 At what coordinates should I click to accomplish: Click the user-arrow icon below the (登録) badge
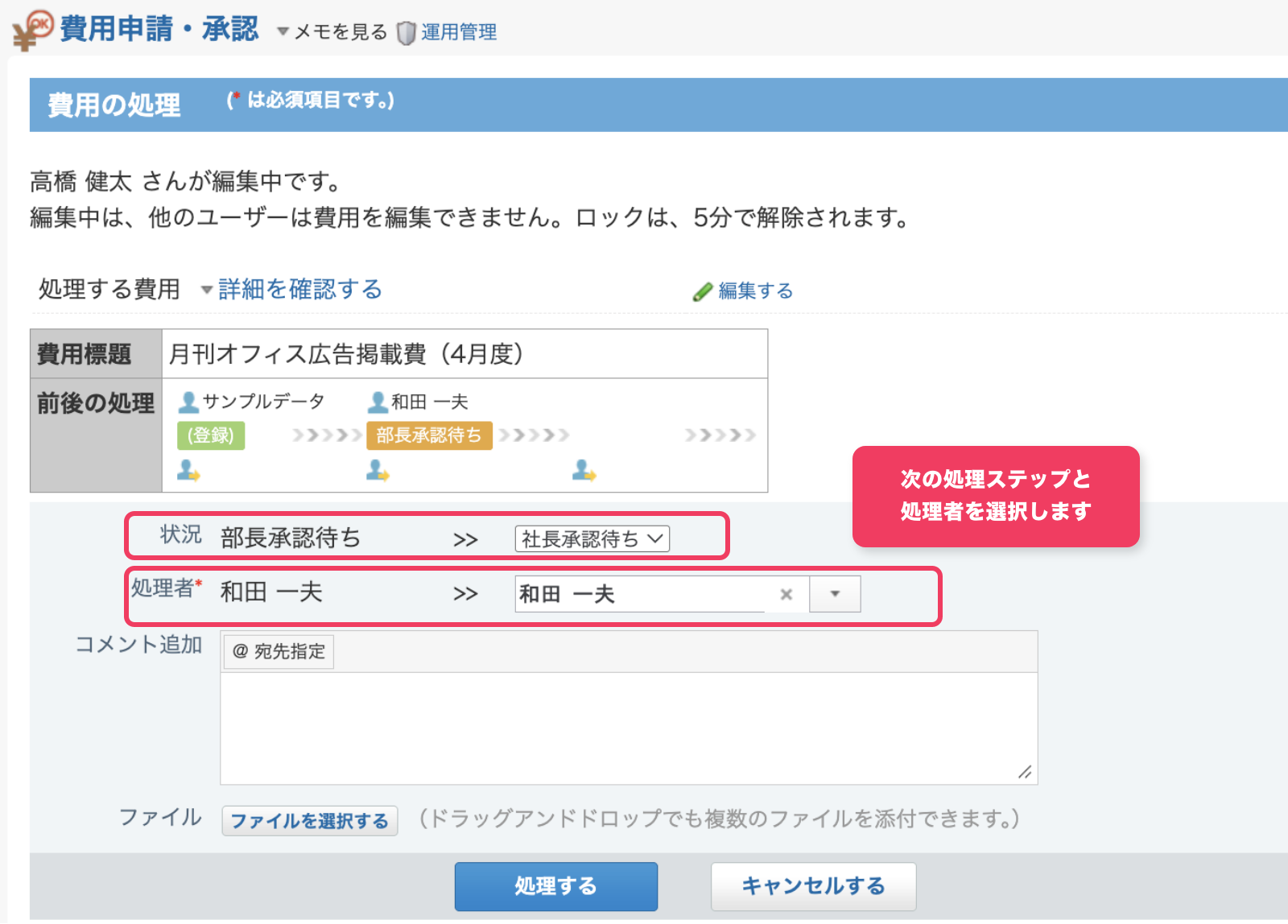(x=188, y=470)
